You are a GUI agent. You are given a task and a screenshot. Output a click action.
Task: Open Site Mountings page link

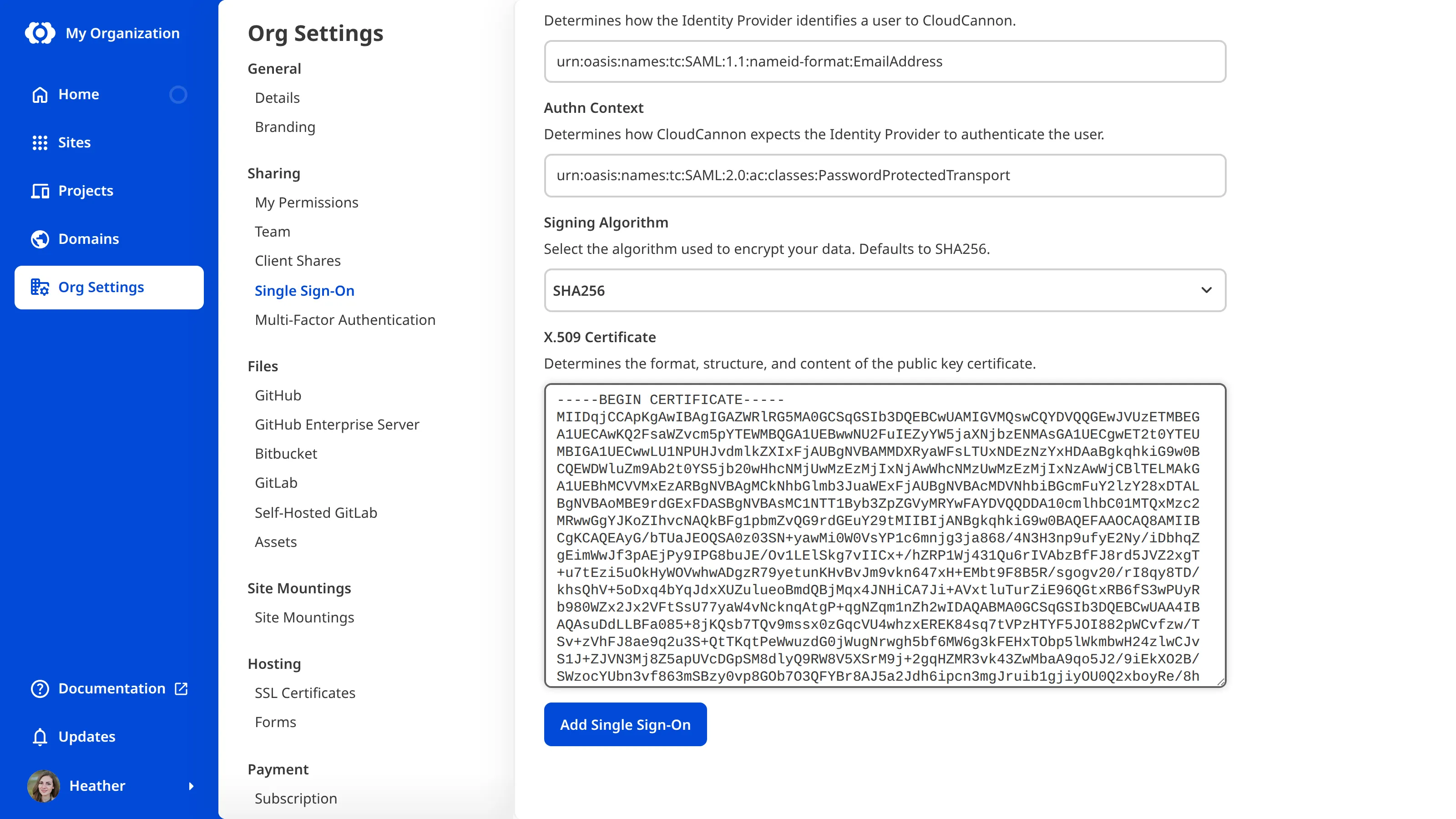[x=305, y=617]
